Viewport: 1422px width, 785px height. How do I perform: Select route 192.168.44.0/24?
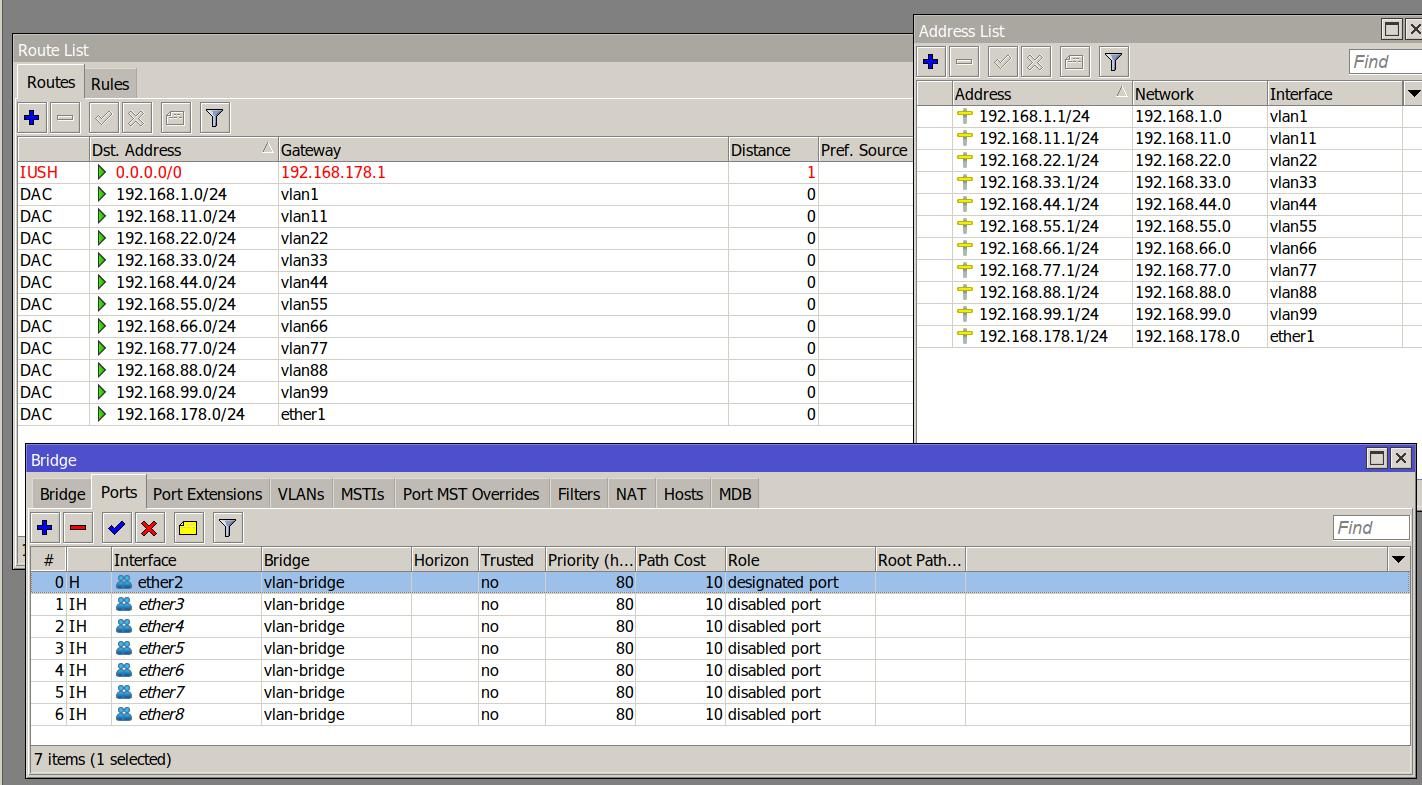tap(465, 282)
